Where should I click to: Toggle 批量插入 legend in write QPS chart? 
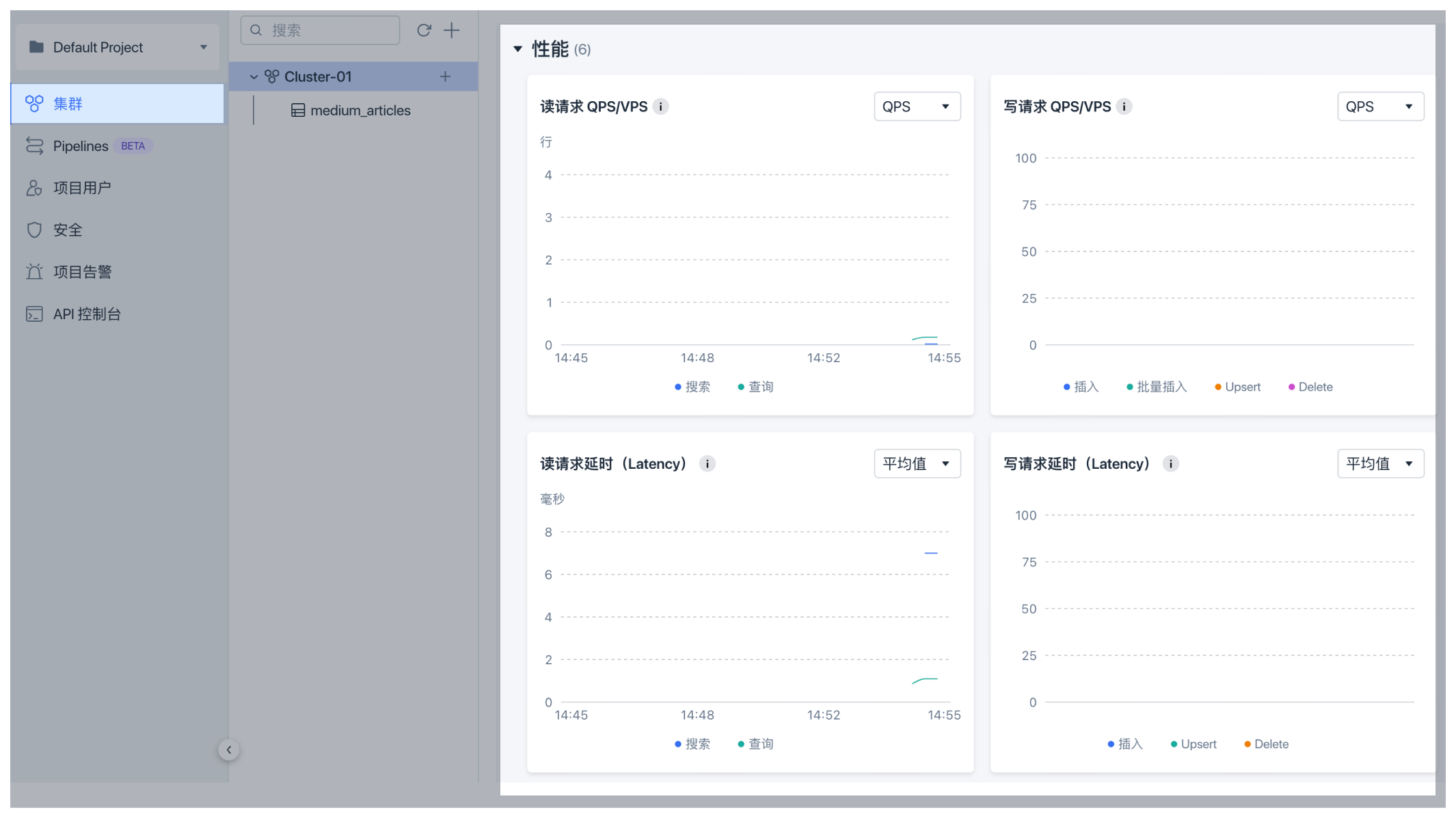click(x=1157, y=387)
